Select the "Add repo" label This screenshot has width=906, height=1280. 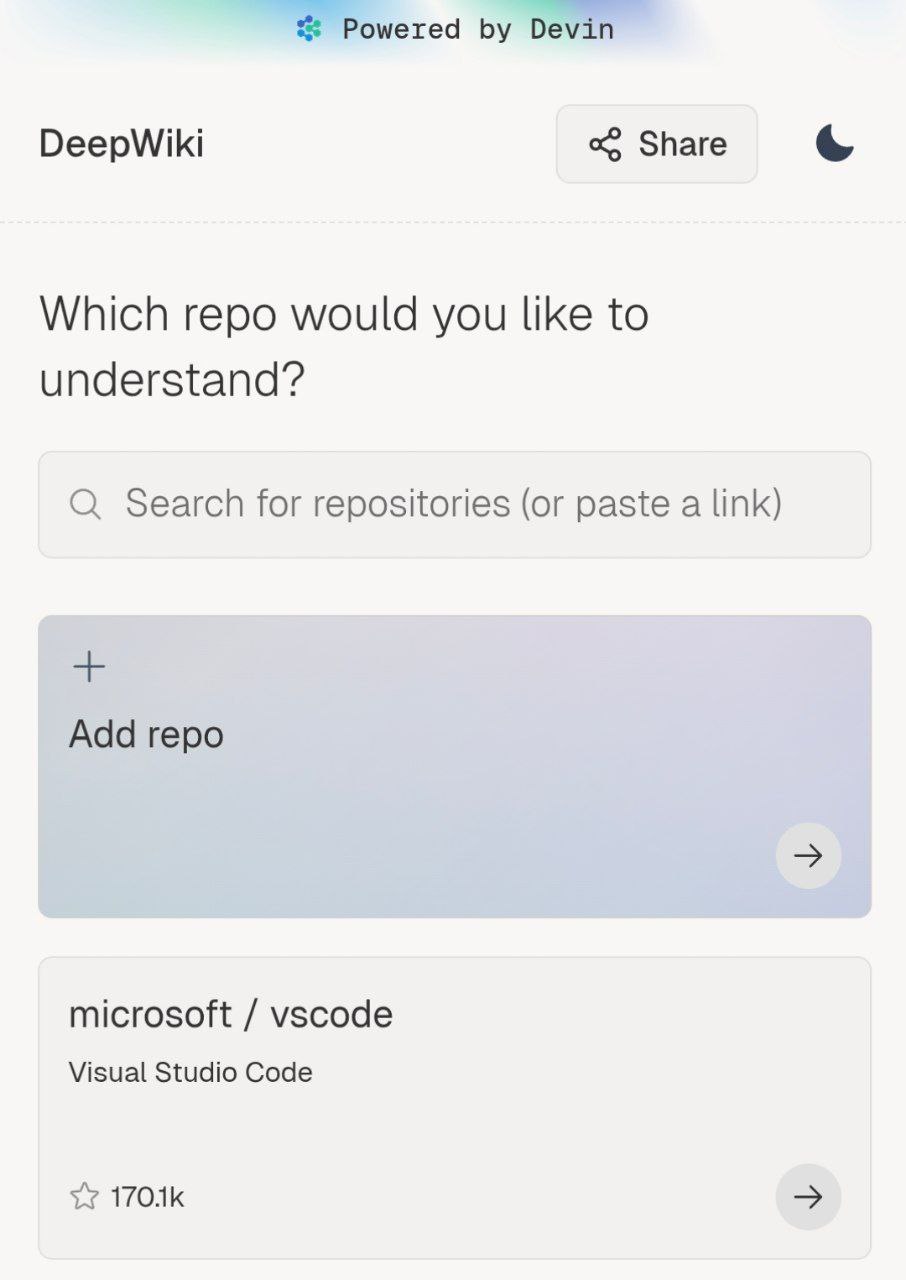[x=146, y=735]
